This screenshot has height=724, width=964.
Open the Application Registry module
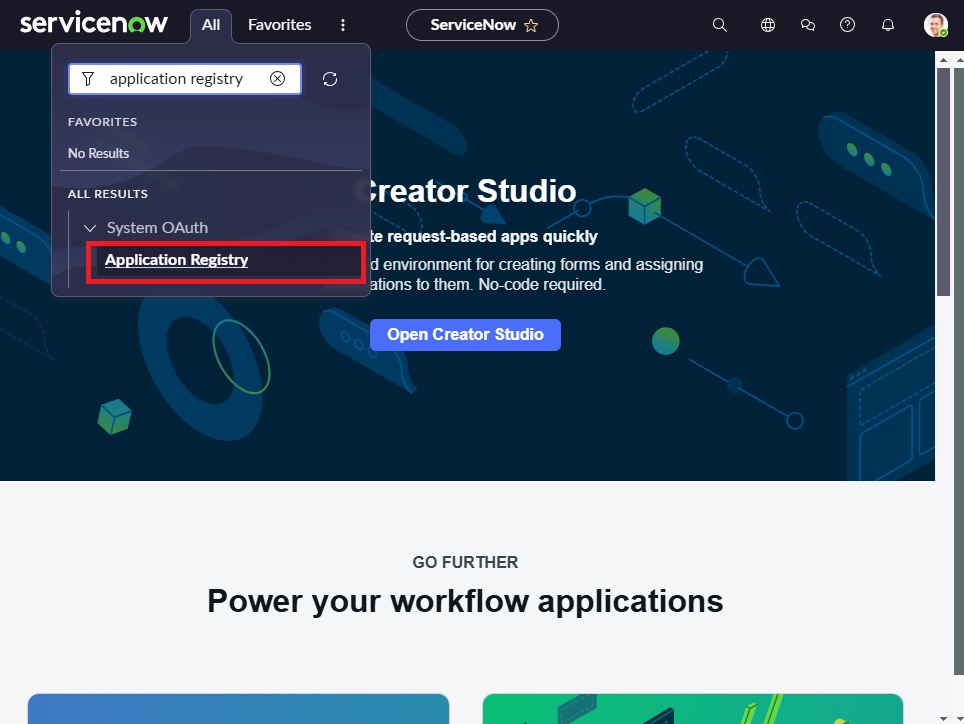pyautogui.click(x=176, y=260)
